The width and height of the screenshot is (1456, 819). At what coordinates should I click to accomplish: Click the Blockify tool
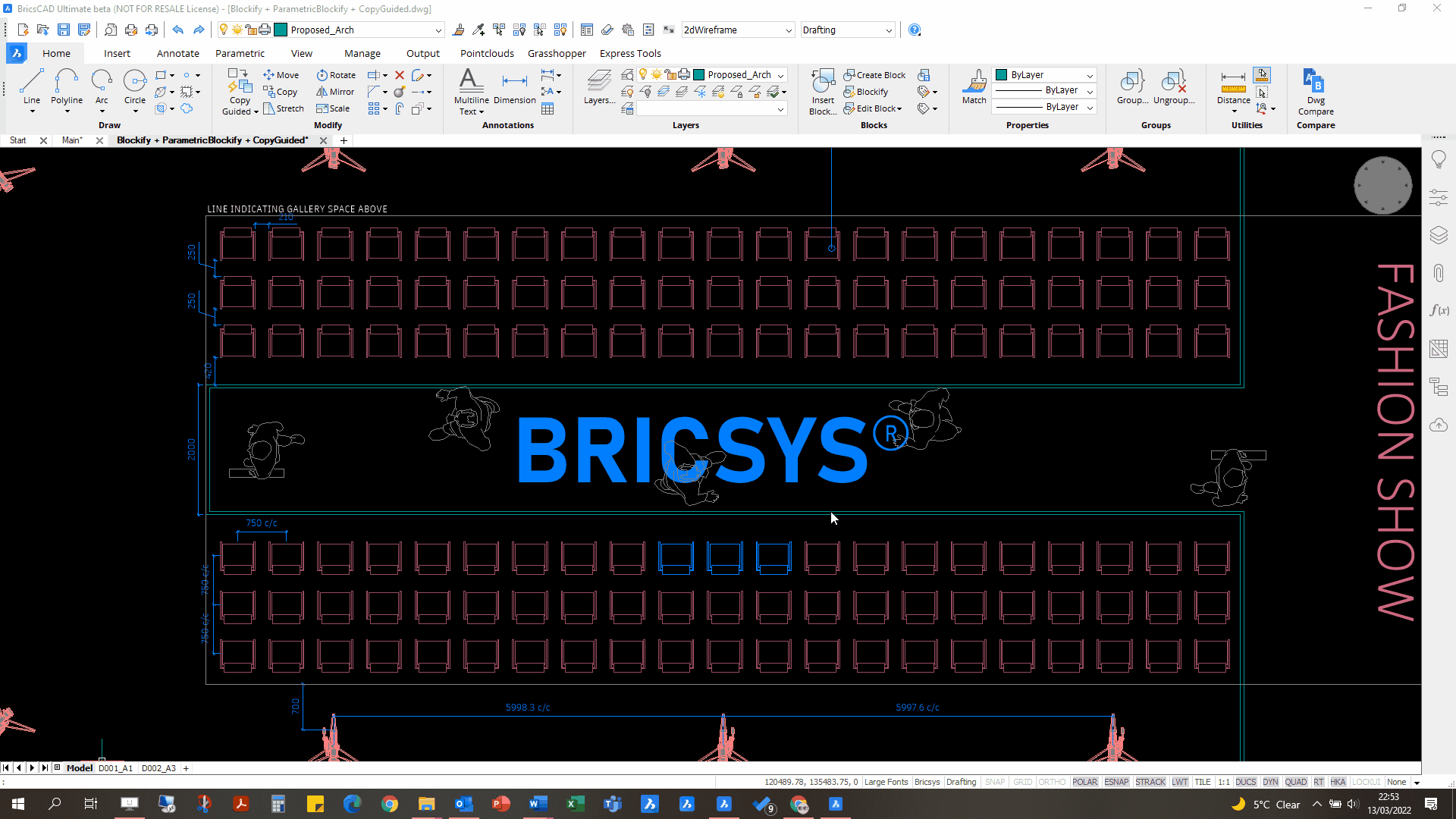click(x=866, y=92)
